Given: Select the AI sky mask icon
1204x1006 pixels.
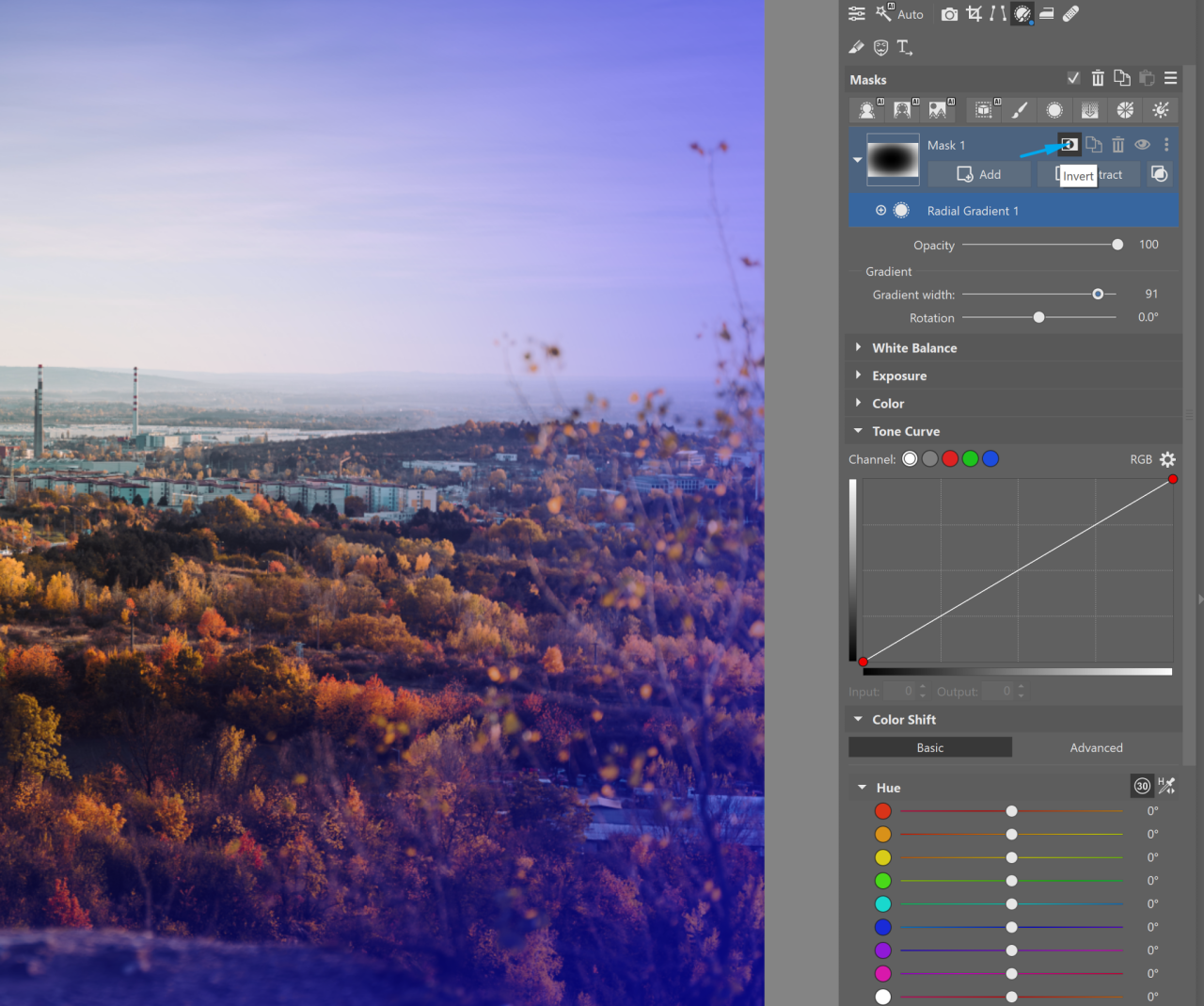Looking at the screenshot, I should pos(939,110).
